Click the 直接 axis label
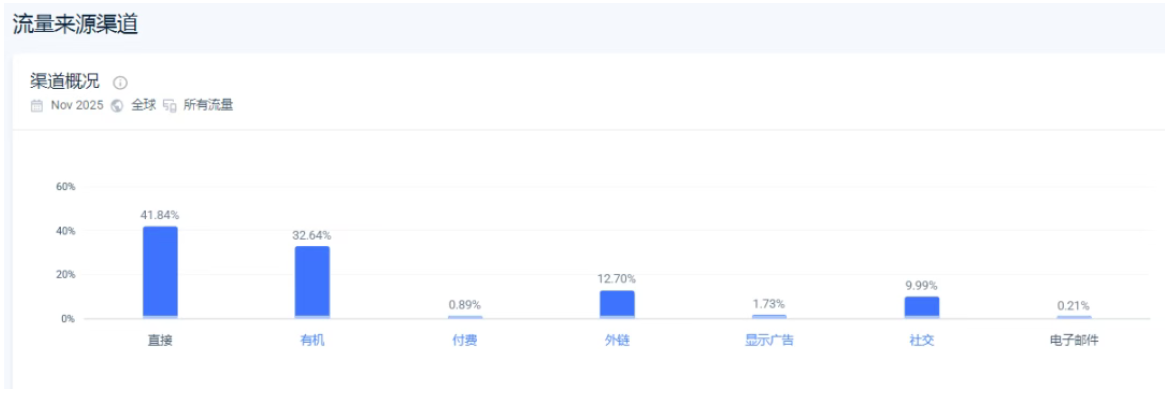Viewport: 1166px width, 404px height. [x=160, y=340]
